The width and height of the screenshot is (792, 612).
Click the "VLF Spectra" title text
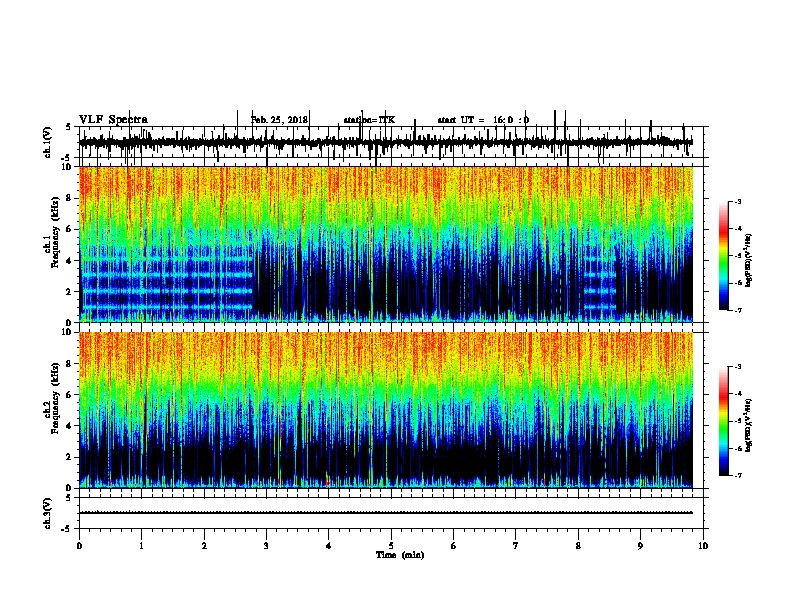click(113, 120)
